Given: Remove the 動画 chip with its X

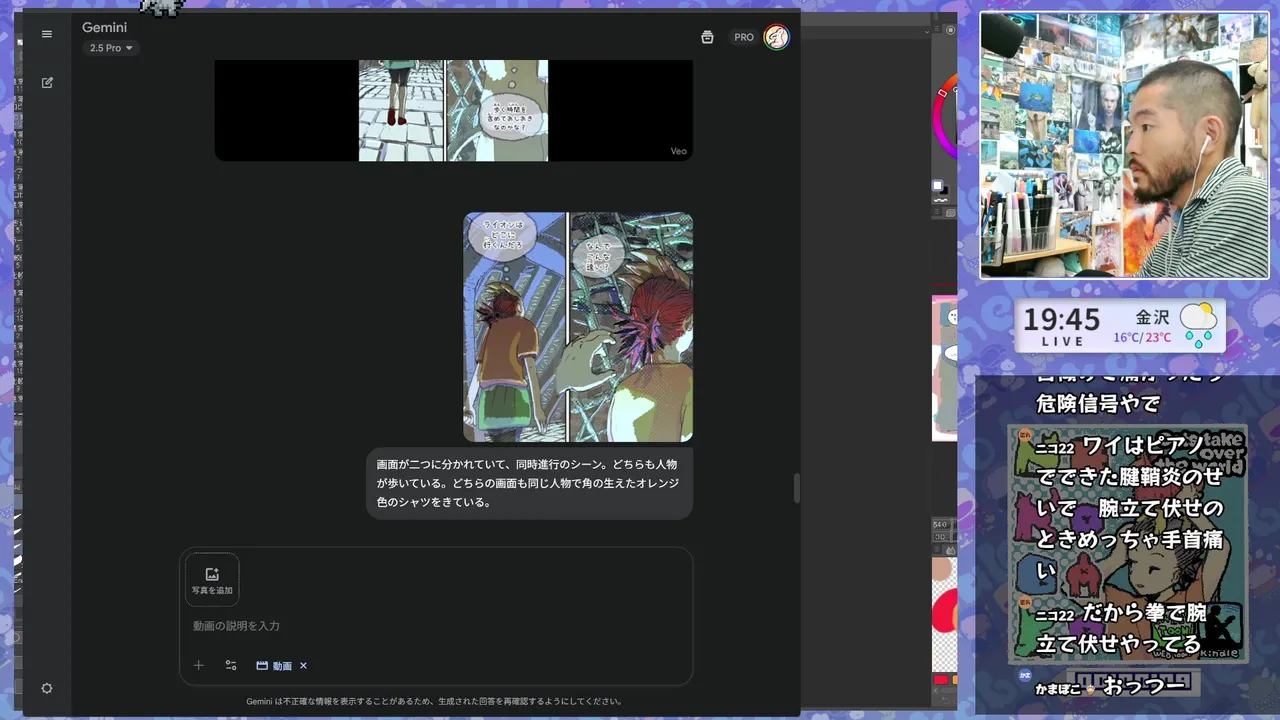Looking at the screenshot, I should pos(303,666).
